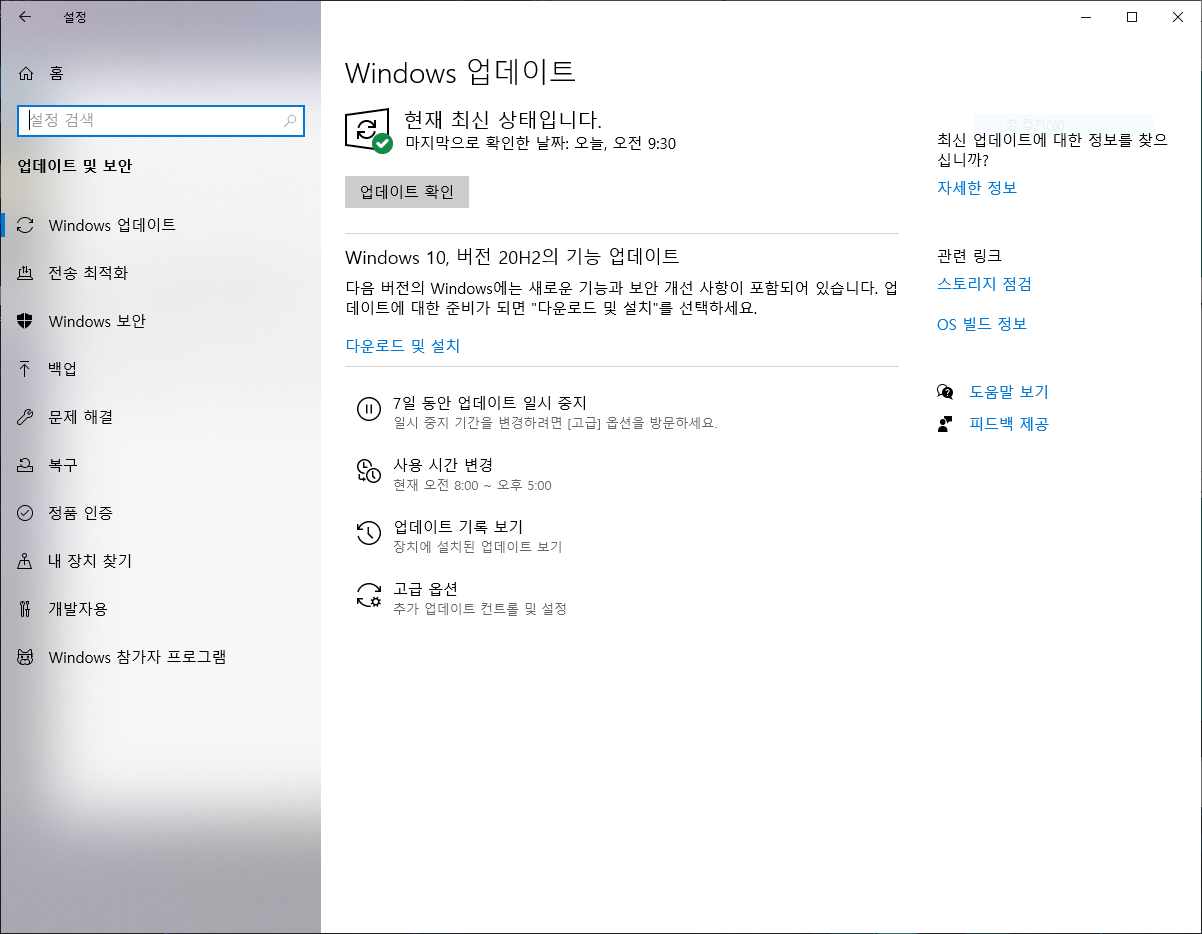Click the last checked date 오늘, 오전 9:30 text
The width and height of the screenshot is (1202, 934).
(625, 144)
